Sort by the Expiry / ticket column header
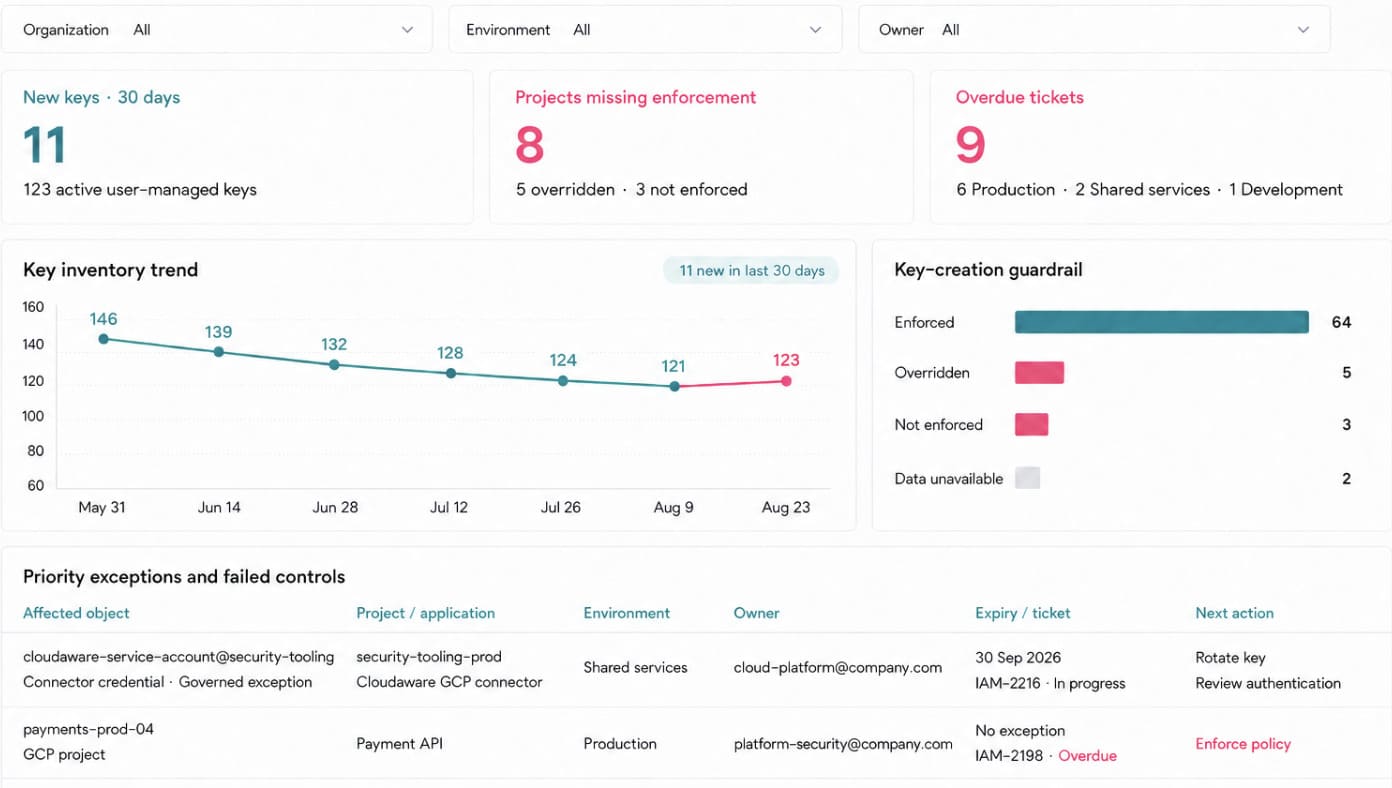The width and height of the screenshot is (1392, 788). pyautogui.click(x=1022, y=613)
